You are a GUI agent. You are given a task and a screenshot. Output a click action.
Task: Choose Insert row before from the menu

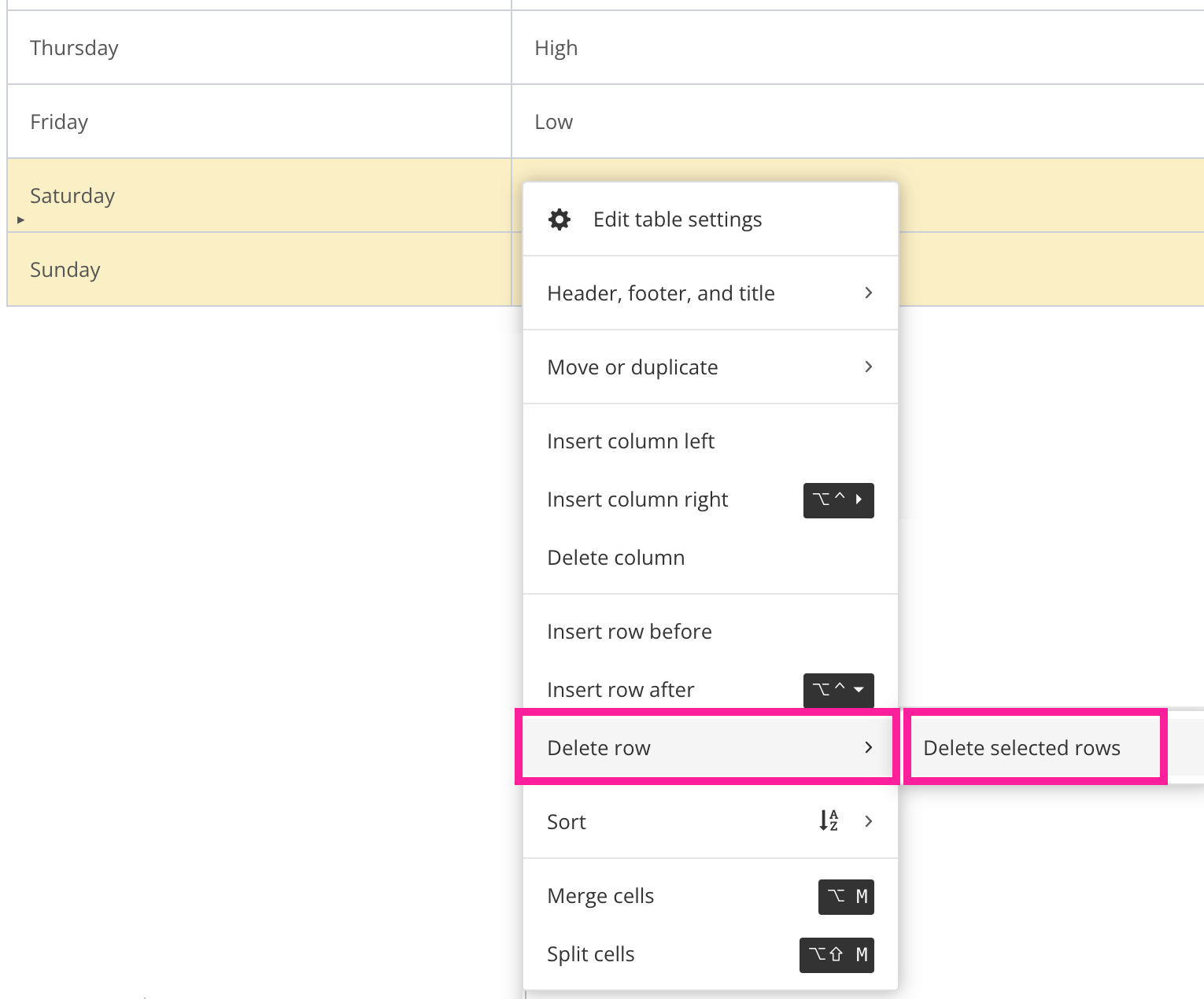tap(629, 630)
